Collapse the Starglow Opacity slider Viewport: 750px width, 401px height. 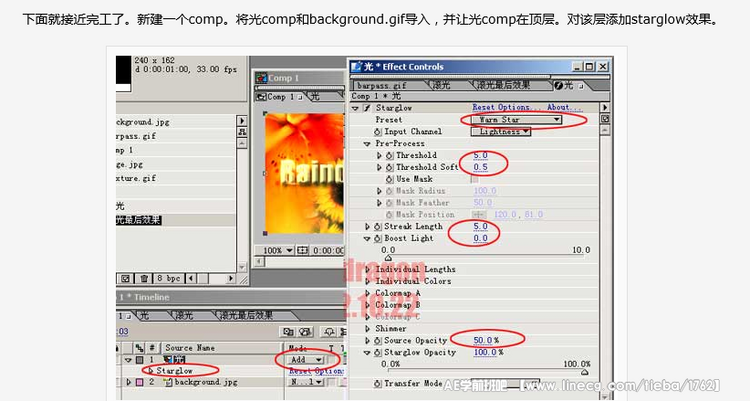click(x=367, y=353)
